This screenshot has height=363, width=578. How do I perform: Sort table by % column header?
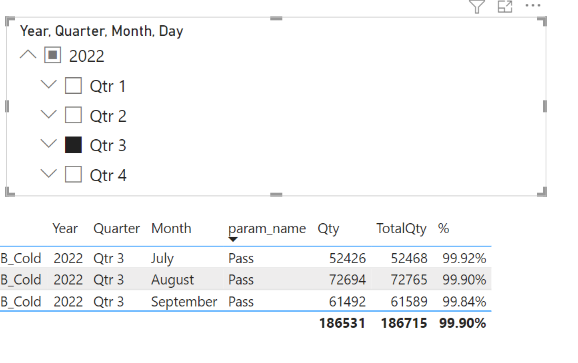443,228
